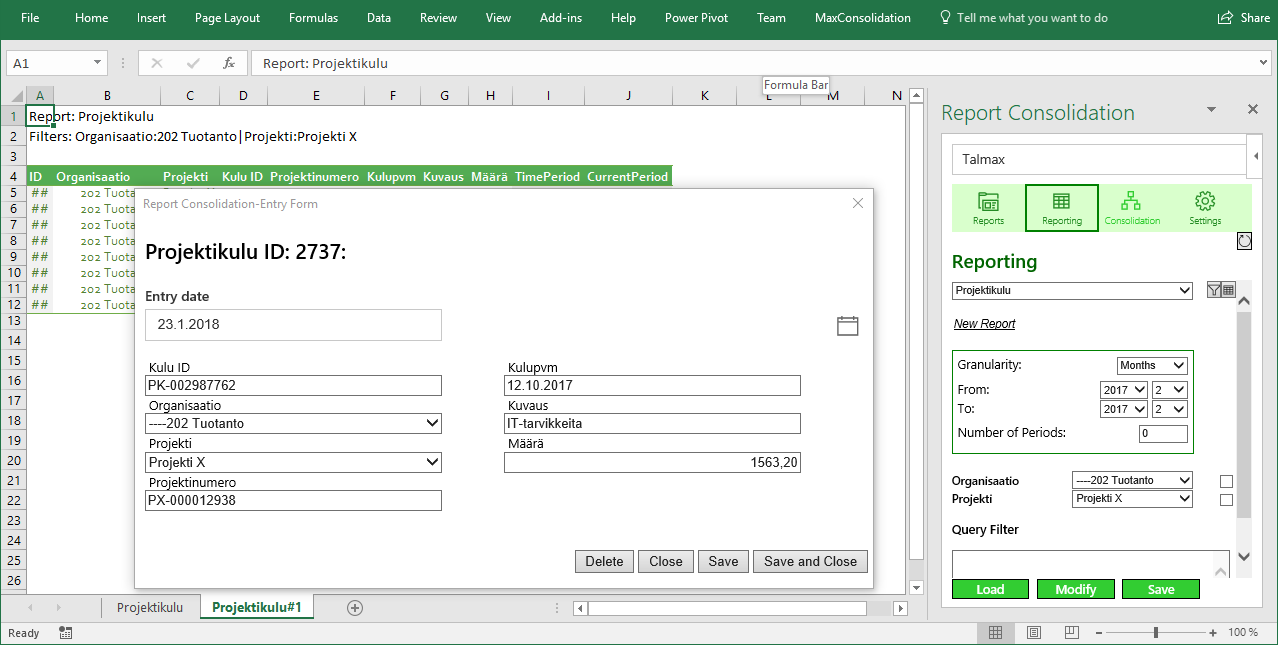Tick the checkbox next to Projekti filter
This screenshot has height=645, width=1278.
point(1226,500)
